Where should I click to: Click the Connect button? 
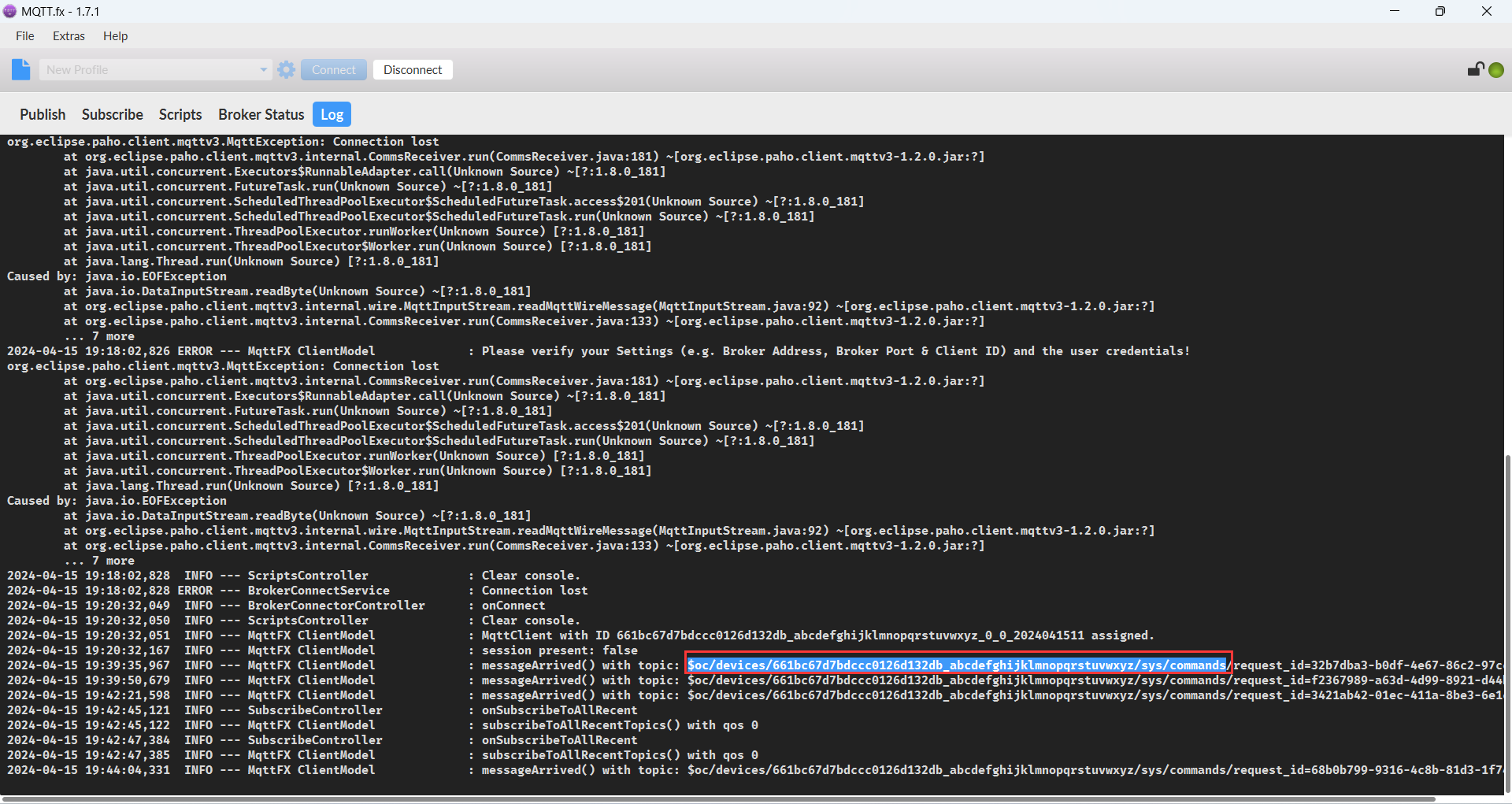tap(334, 69)
